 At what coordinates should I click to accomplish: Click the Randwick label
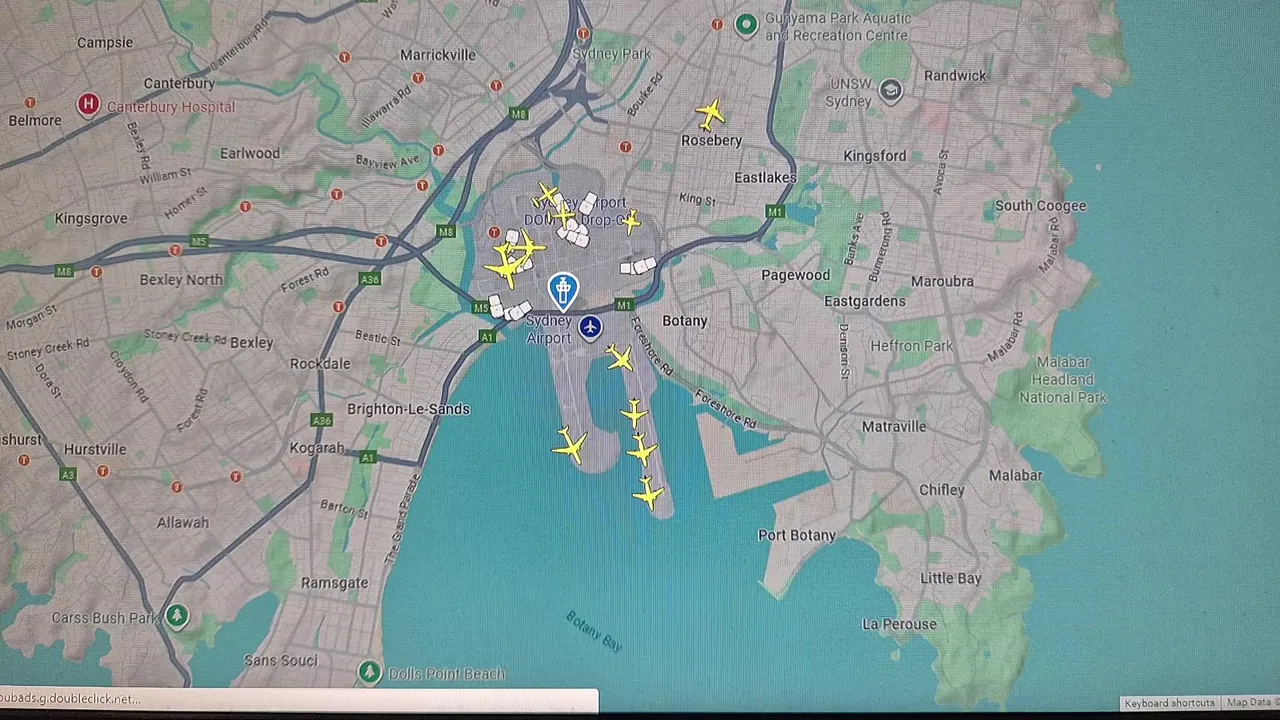click(x=955, y=75)
